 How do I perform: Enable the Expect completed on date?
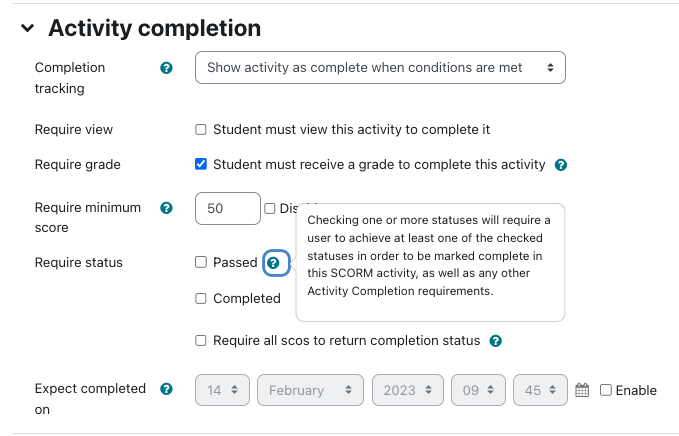click(x=605, y=390)
